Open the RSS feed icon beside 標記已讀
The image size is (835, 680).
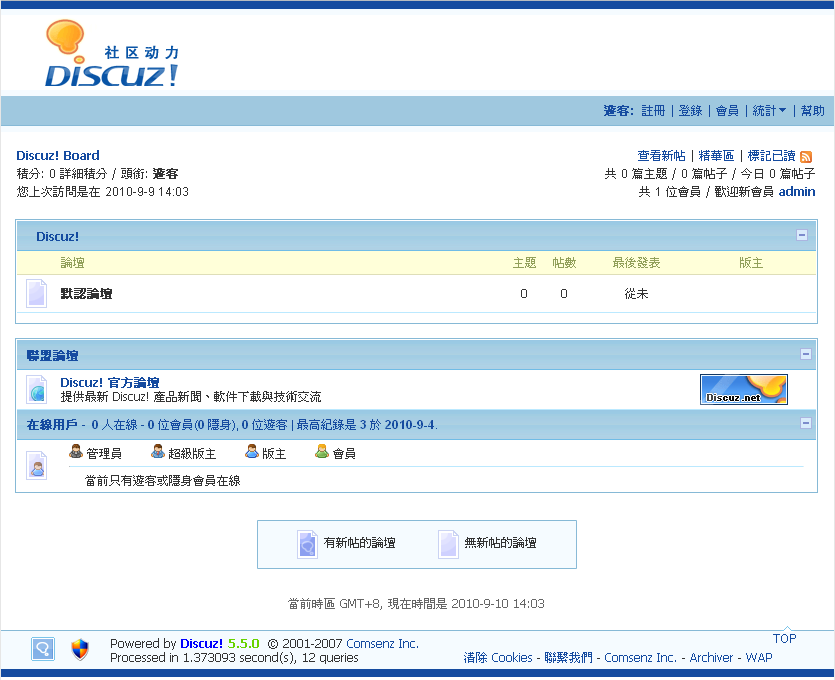click(805, 156)
